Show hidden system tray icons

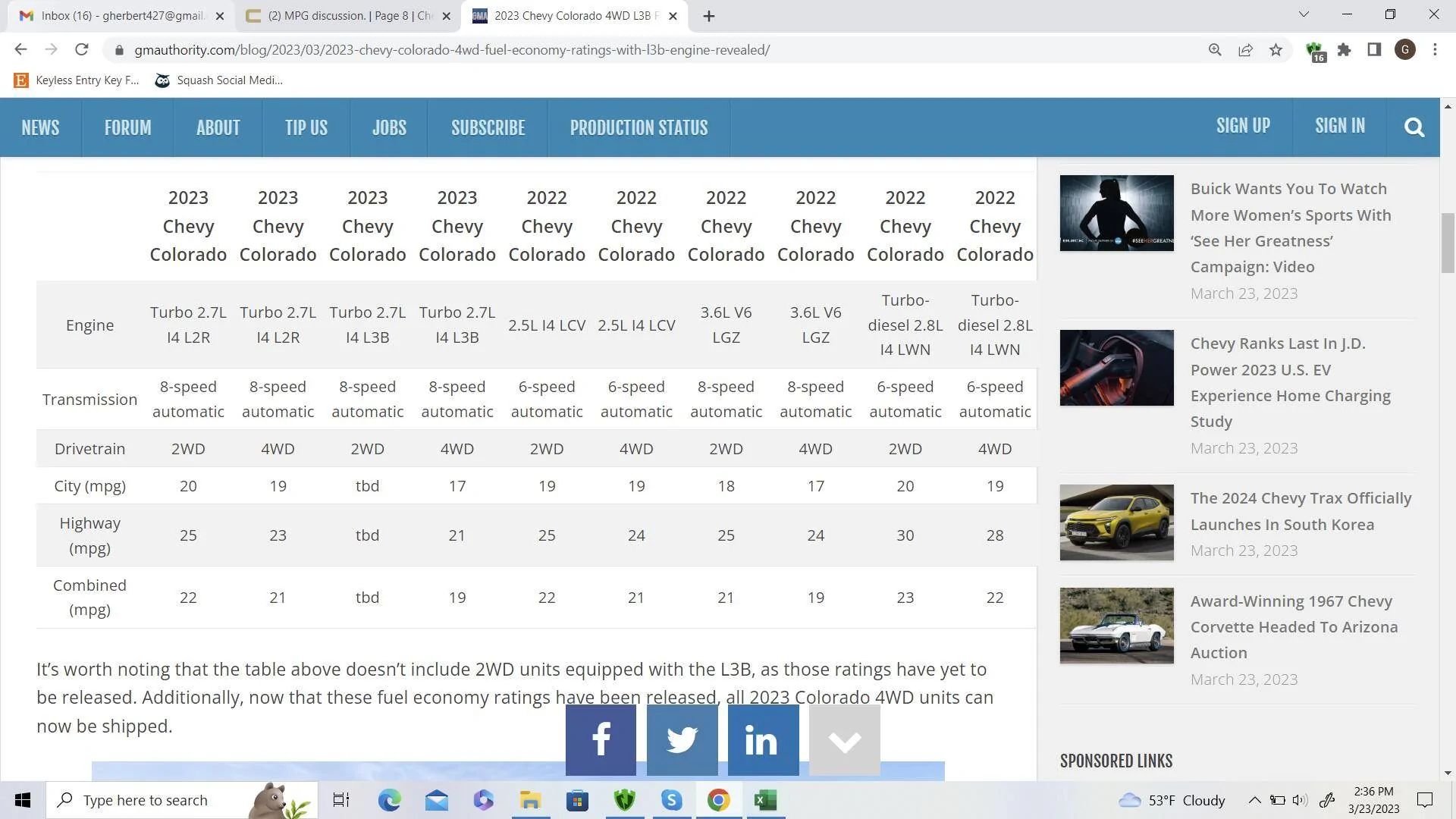point(1254,800)
